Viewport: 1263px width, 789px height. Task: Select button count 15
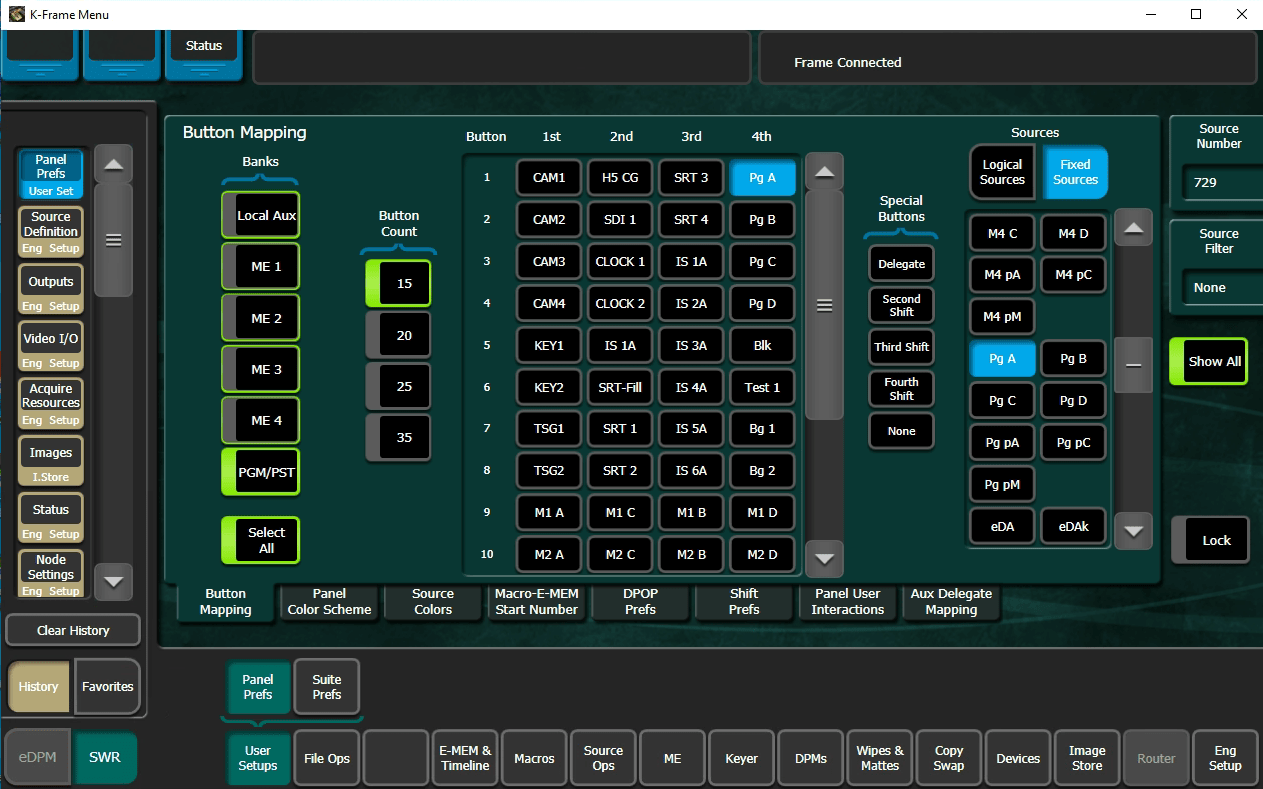[x=398, y=283]
